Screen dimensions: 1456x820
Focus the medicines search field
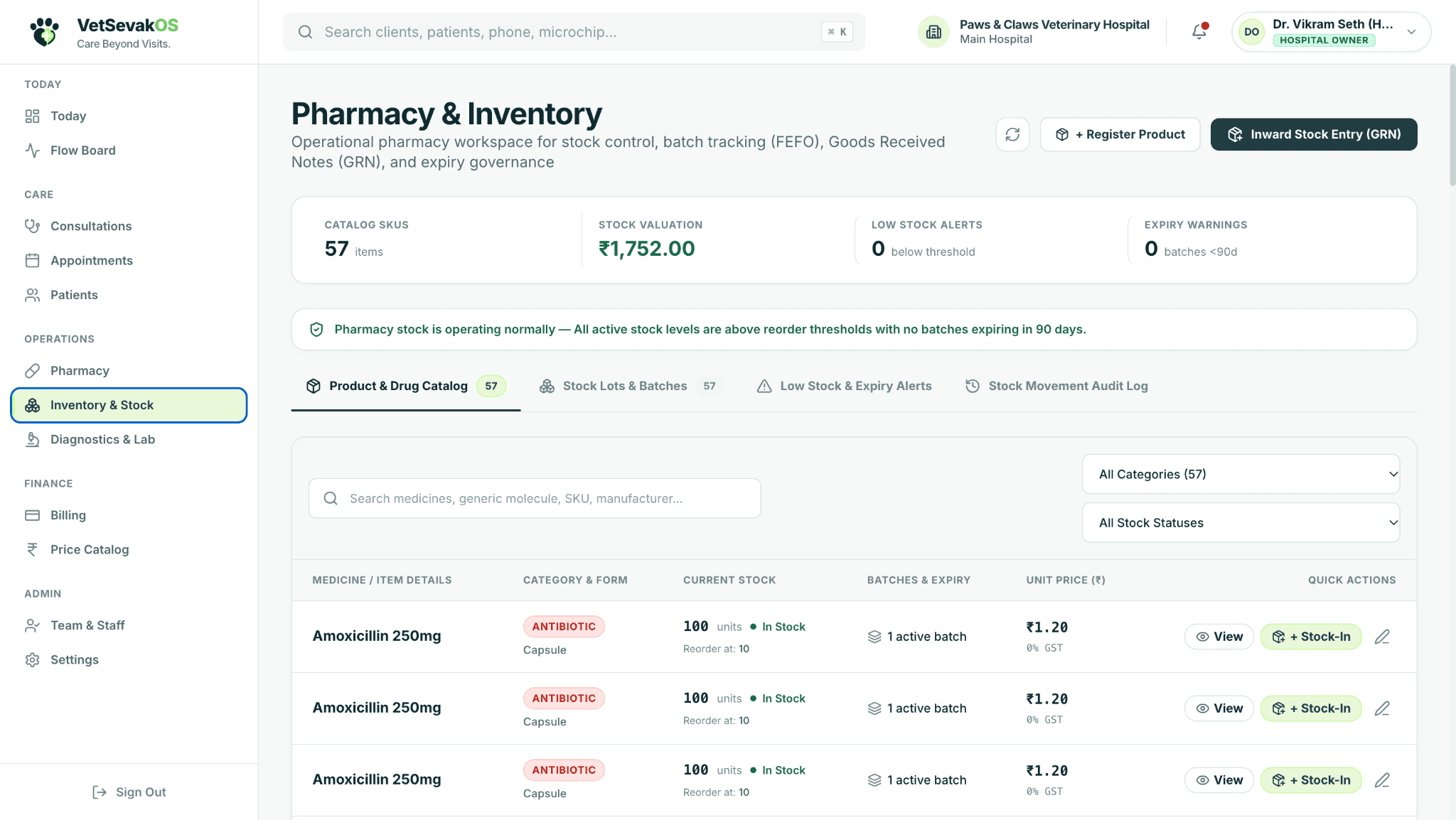click(535, 498)
